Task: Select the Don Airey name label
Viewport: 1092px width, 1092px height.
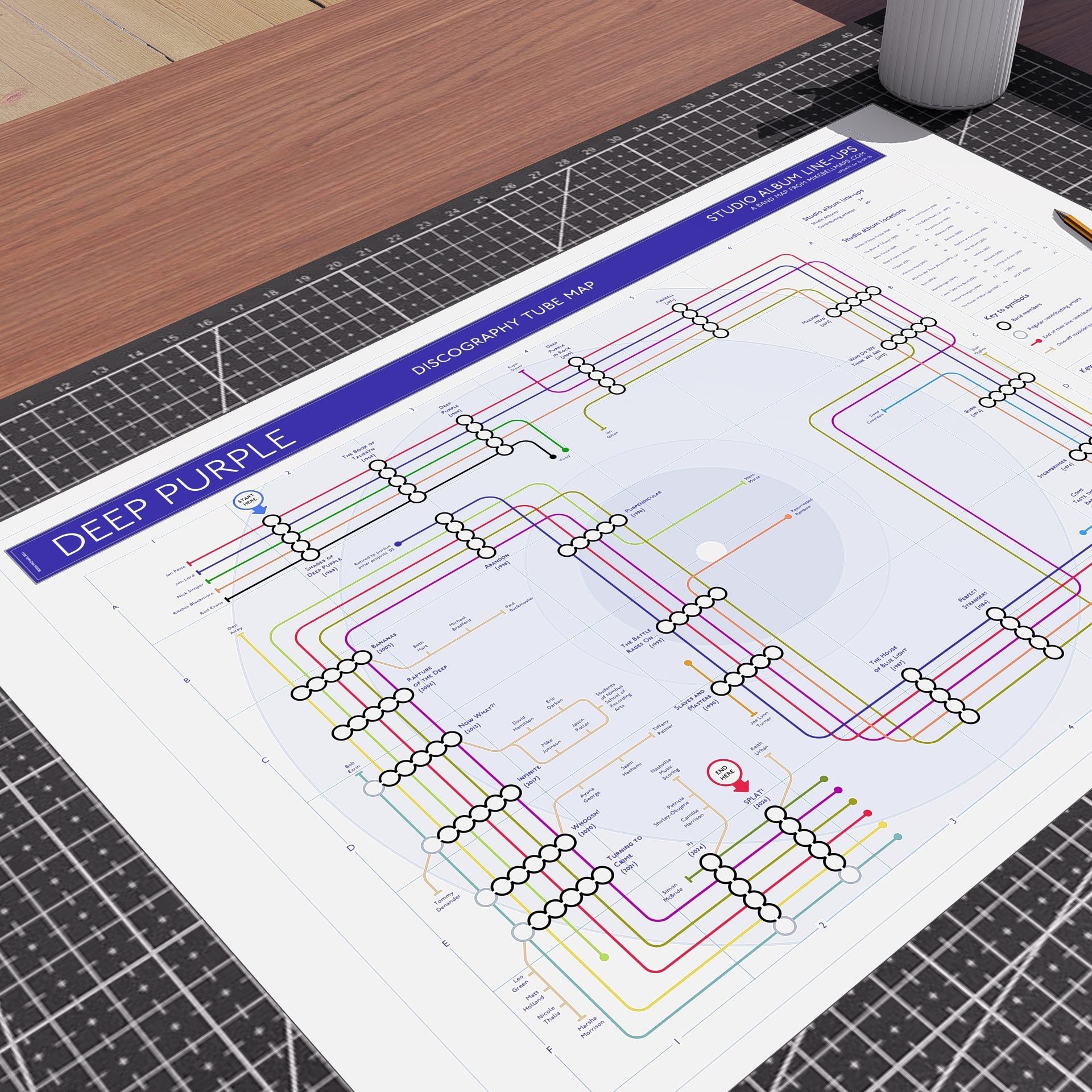Action: tap(235, 630)
